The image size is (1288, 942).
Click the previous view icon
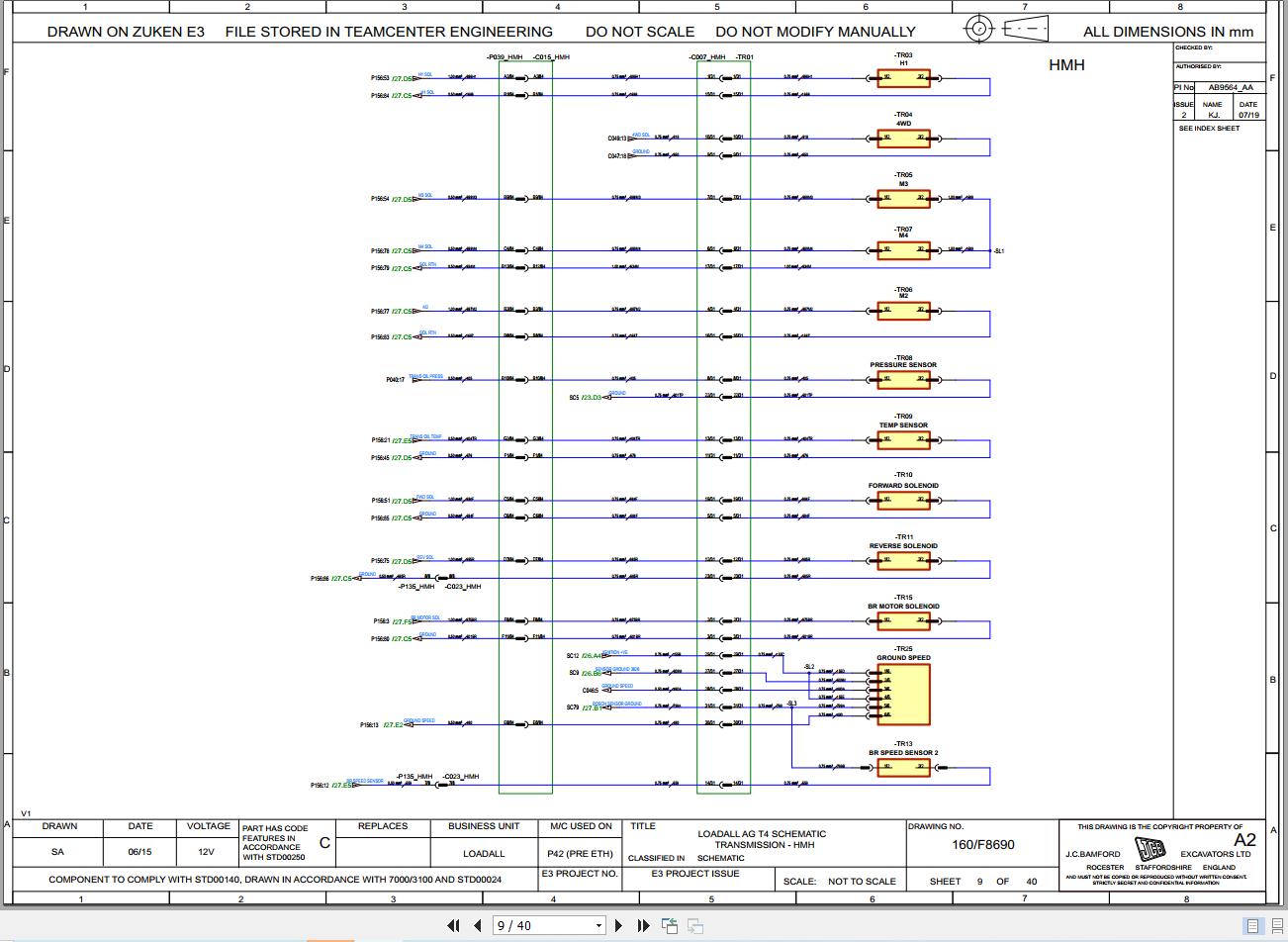point(670,925)
